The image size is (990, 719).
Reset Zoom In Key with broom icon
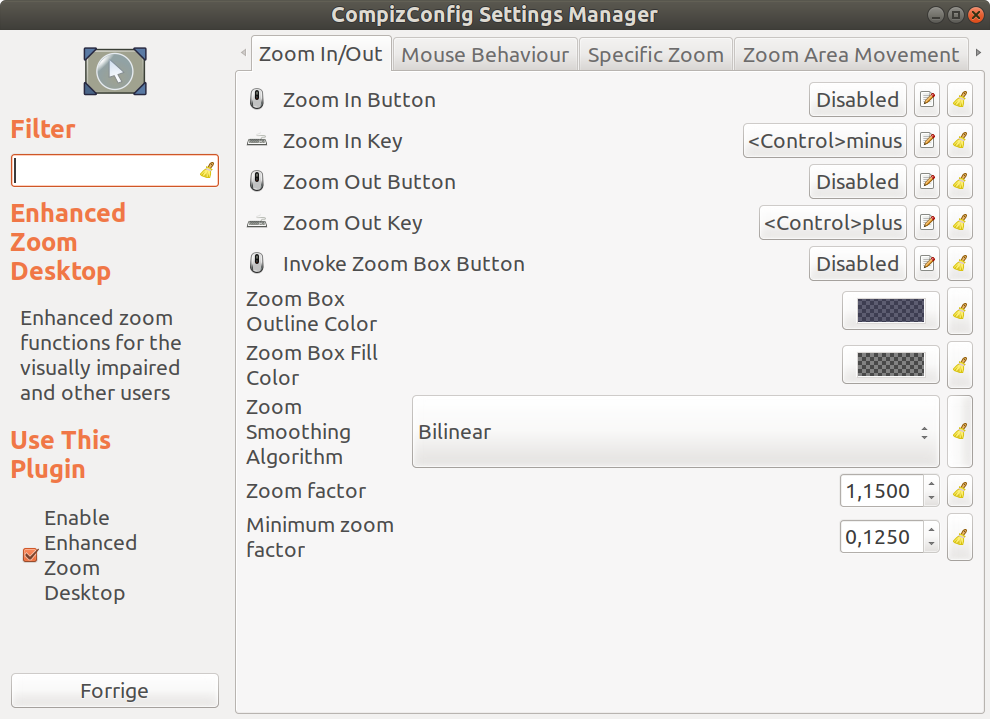pyautogui.click(x=960, y=141)
